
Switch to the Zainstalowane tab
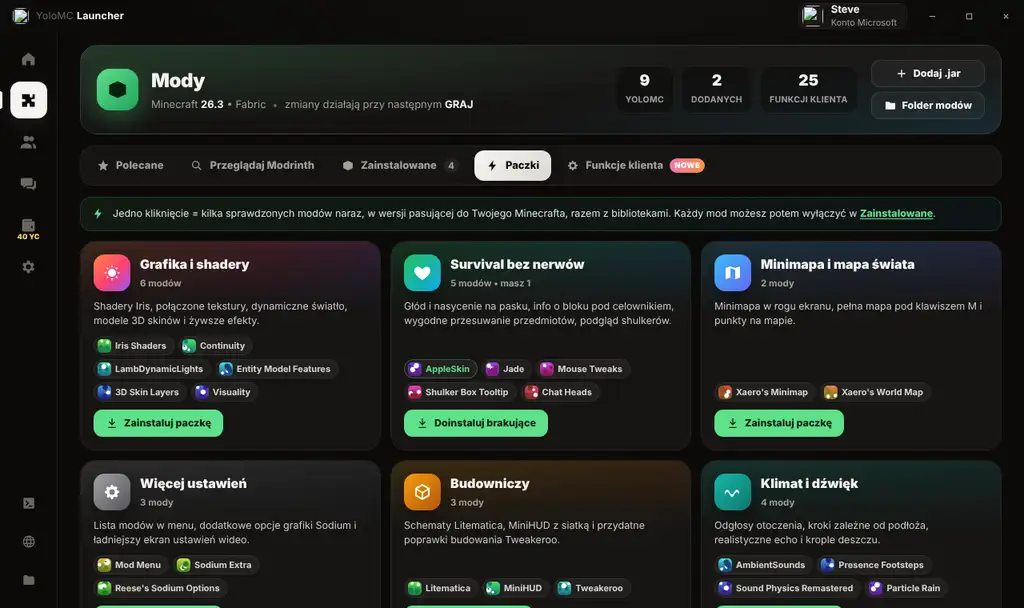pos(400,165)
